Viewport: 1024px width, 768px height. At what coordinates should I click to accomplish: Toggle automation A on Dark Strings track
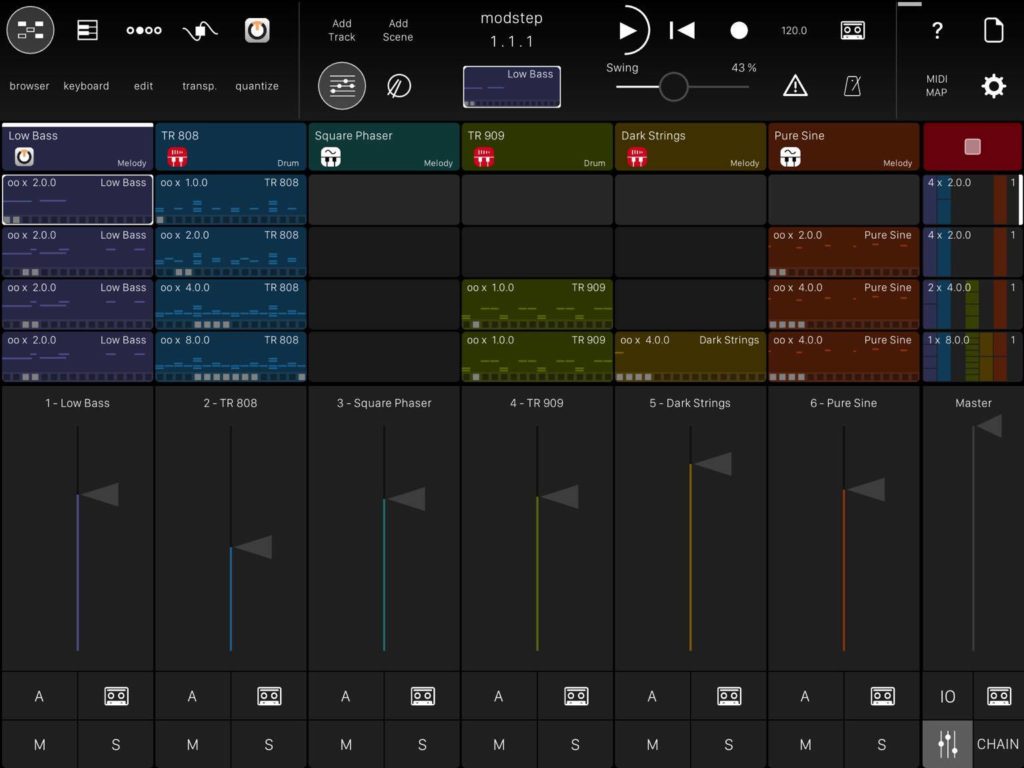pos(652,696)
